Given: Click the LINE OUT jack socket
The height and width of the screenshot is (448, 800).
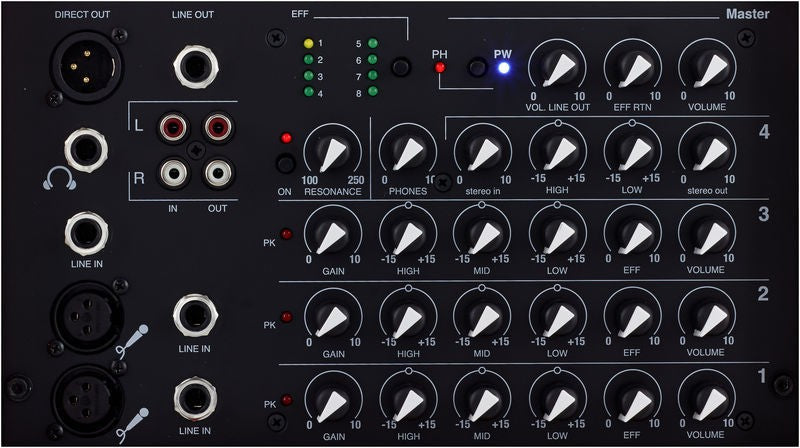Looking at the screenshot, I should tap(195, 66).
